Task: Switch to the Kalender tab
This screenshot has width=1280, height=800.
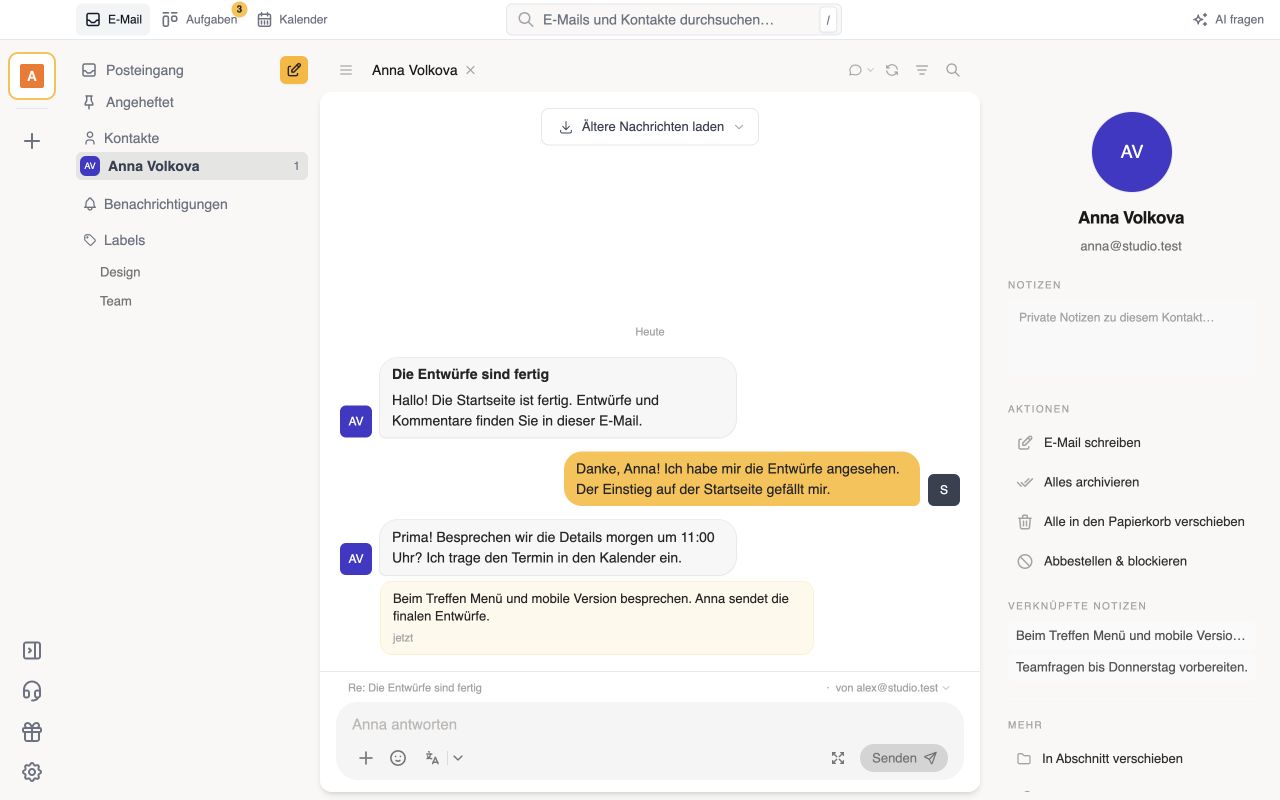Action: (292, 19)
